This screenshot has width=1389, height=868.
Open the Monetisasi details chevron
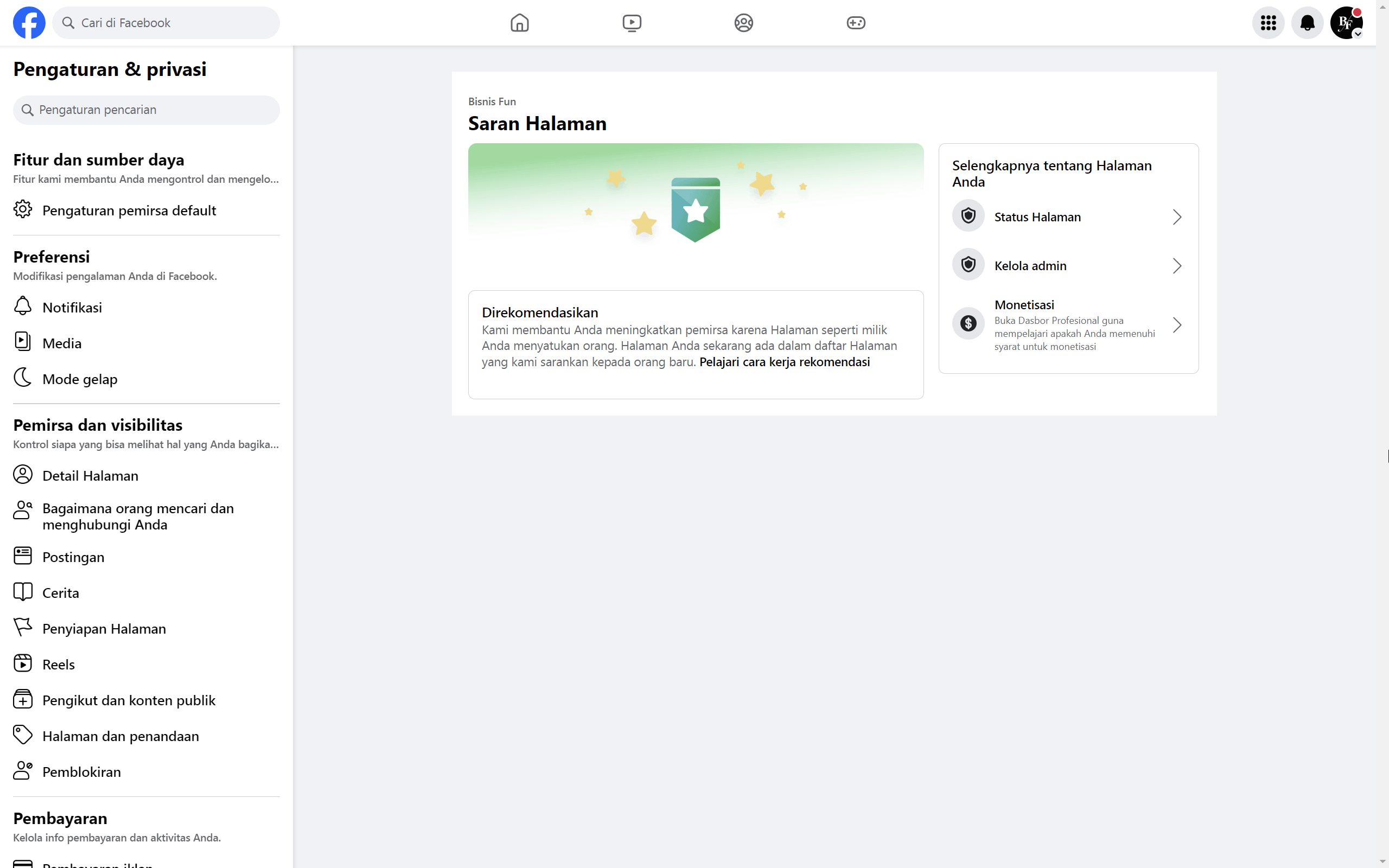click(x=1177, y=325)
